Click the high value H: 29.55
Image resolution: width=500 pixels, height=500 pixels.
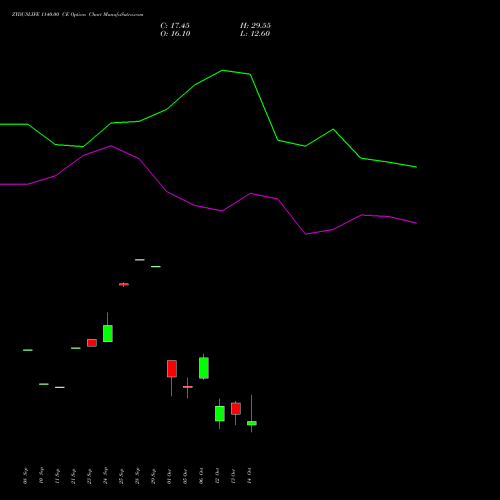pos(255,26)
